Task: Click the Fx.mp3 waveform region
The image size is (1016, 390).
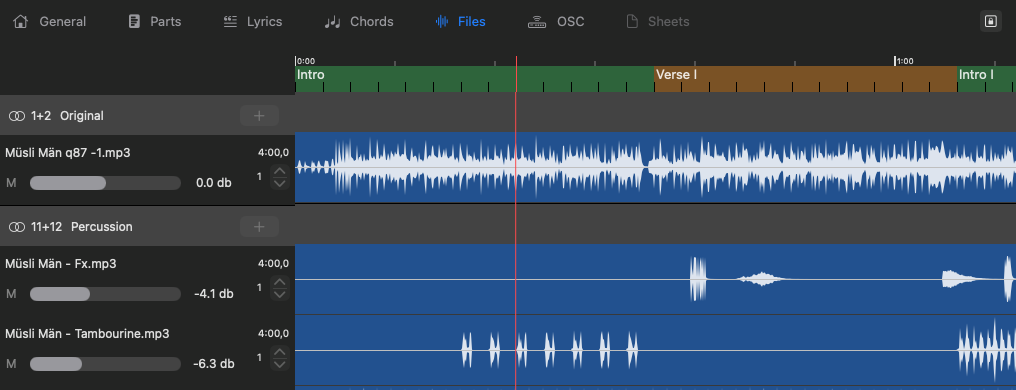Action: 655,279
